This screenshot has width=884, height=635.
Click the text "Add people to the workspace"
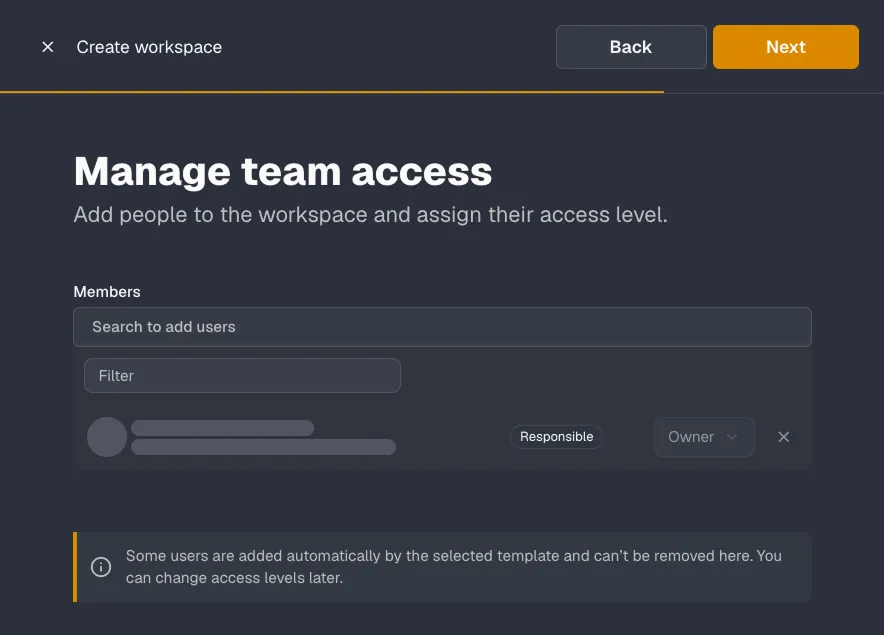click(220, 215)
